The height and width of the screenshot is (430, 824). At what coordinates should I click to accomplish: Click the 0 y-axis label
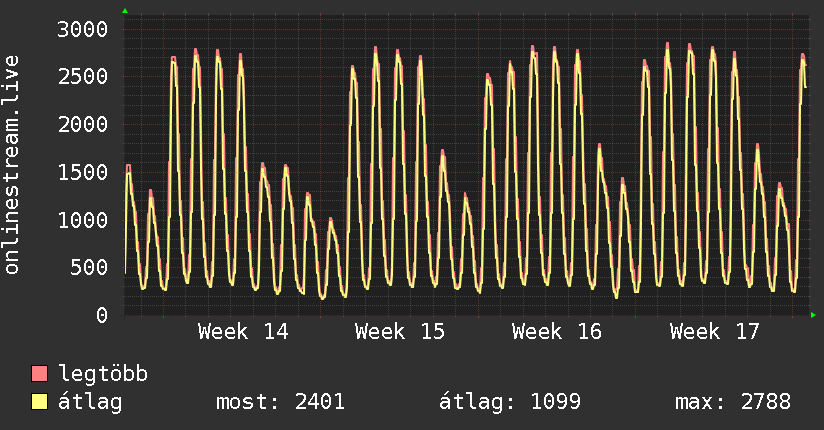(102, 315)
